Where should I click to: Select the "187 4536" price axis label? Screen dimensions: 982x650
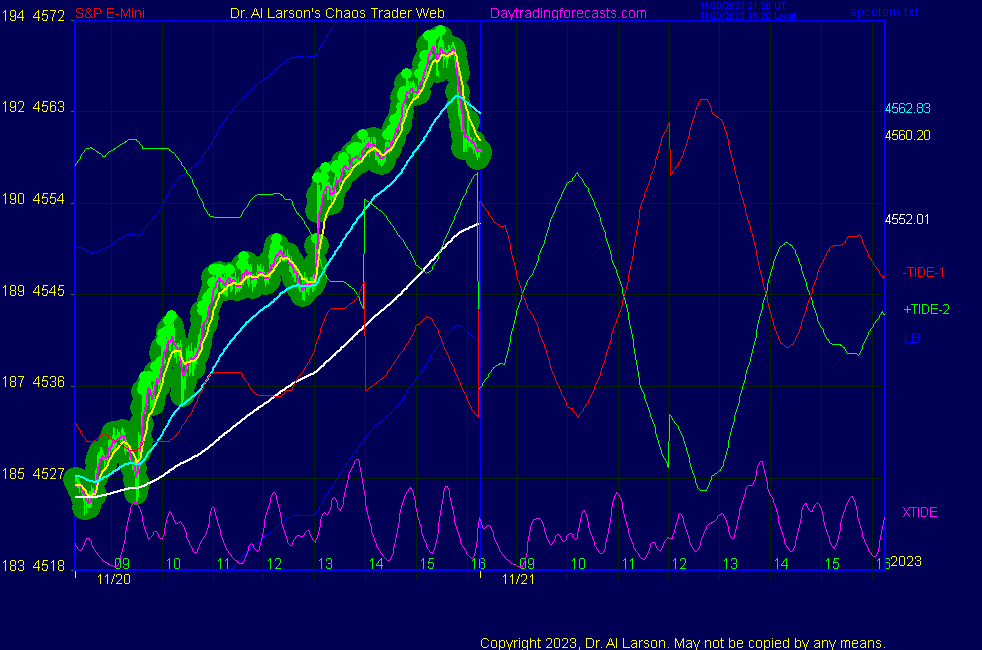[x=33, y=382]
